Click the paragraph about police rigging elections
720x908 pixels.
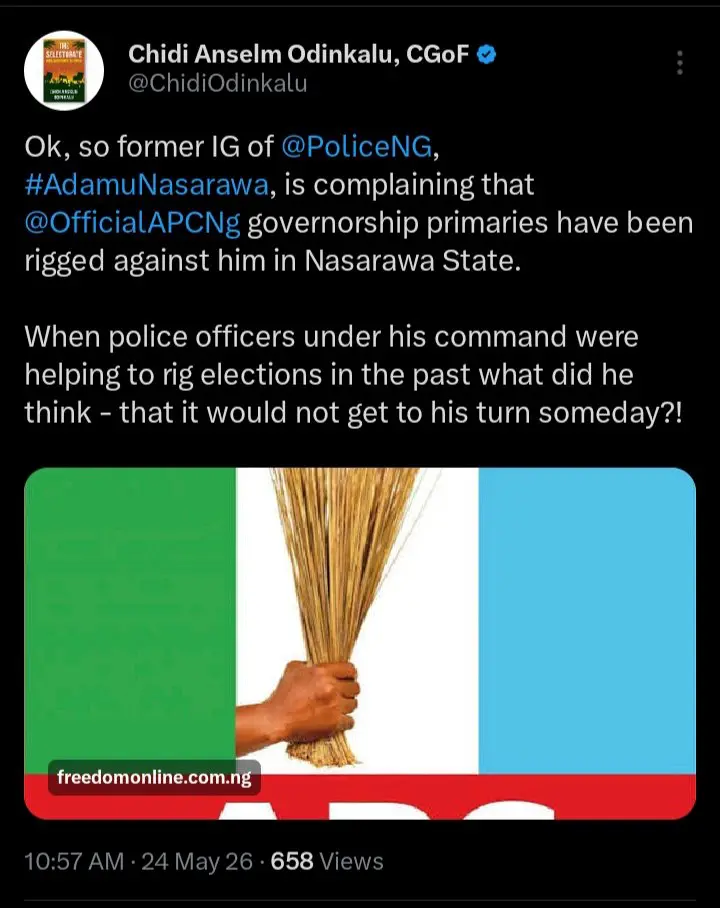click(x=353, y=375)
